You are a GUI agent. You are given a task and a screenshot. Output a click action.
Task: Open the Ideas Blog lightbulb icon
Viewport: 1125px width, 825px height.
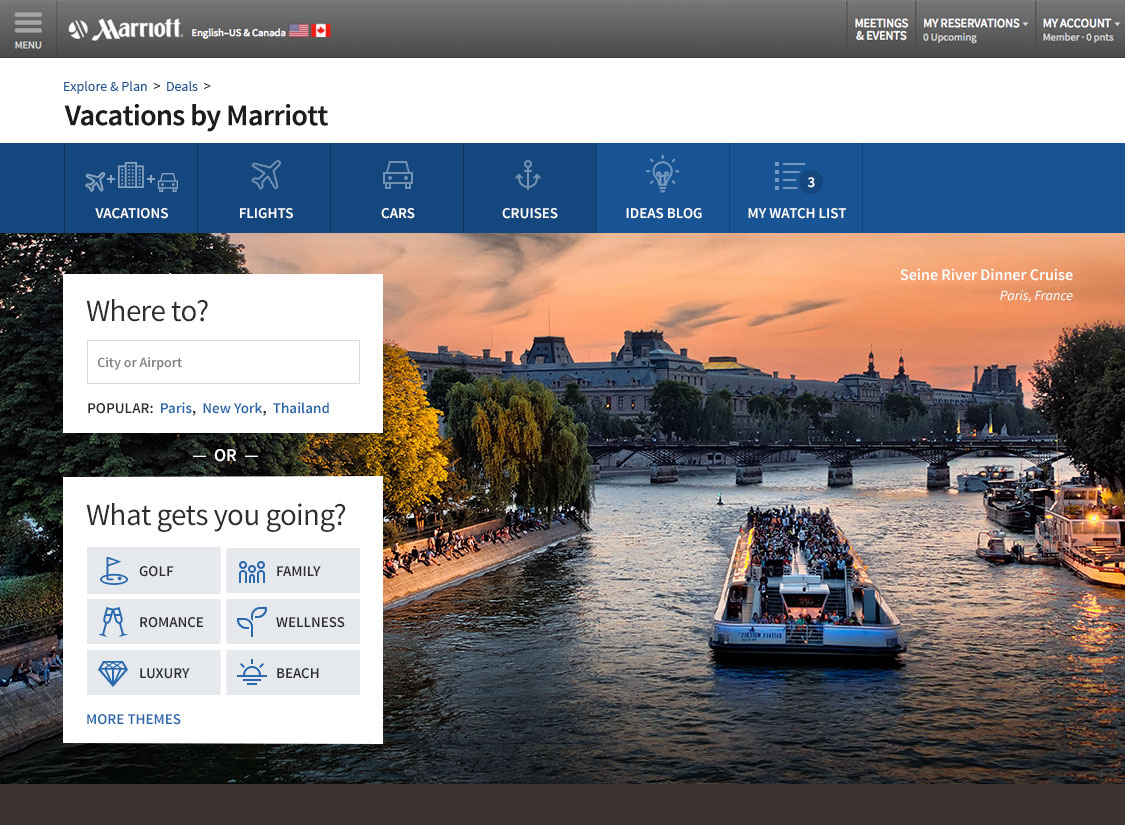662,175
